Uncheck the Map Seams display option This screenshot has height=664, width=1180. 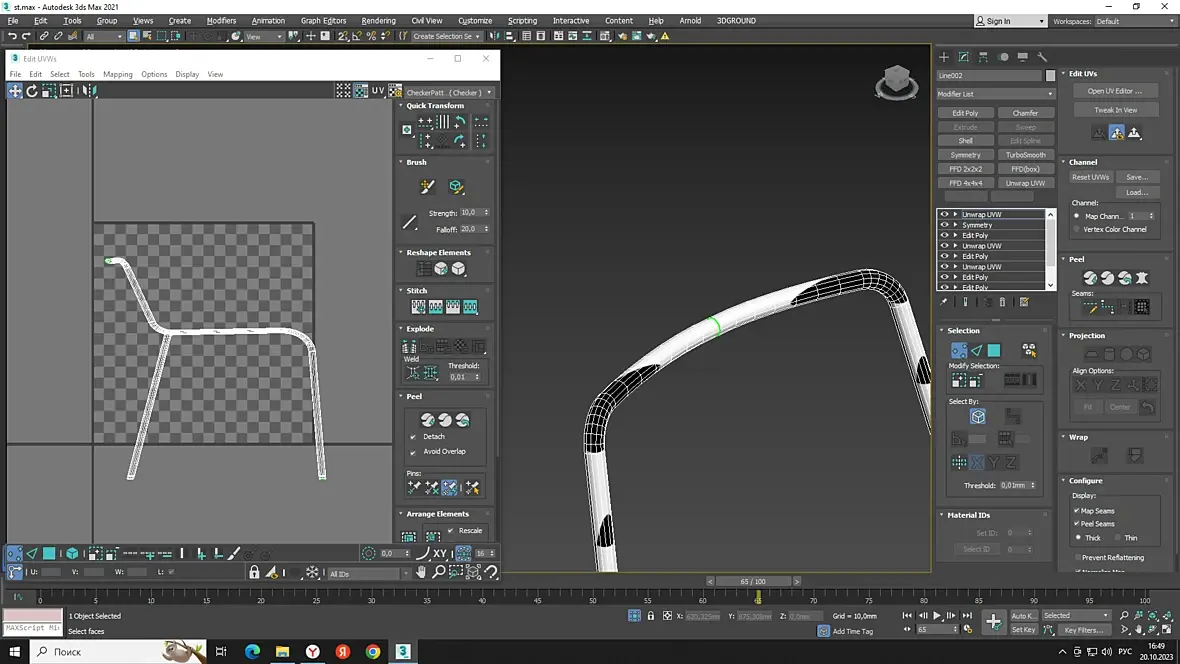tap(1077, 510)
